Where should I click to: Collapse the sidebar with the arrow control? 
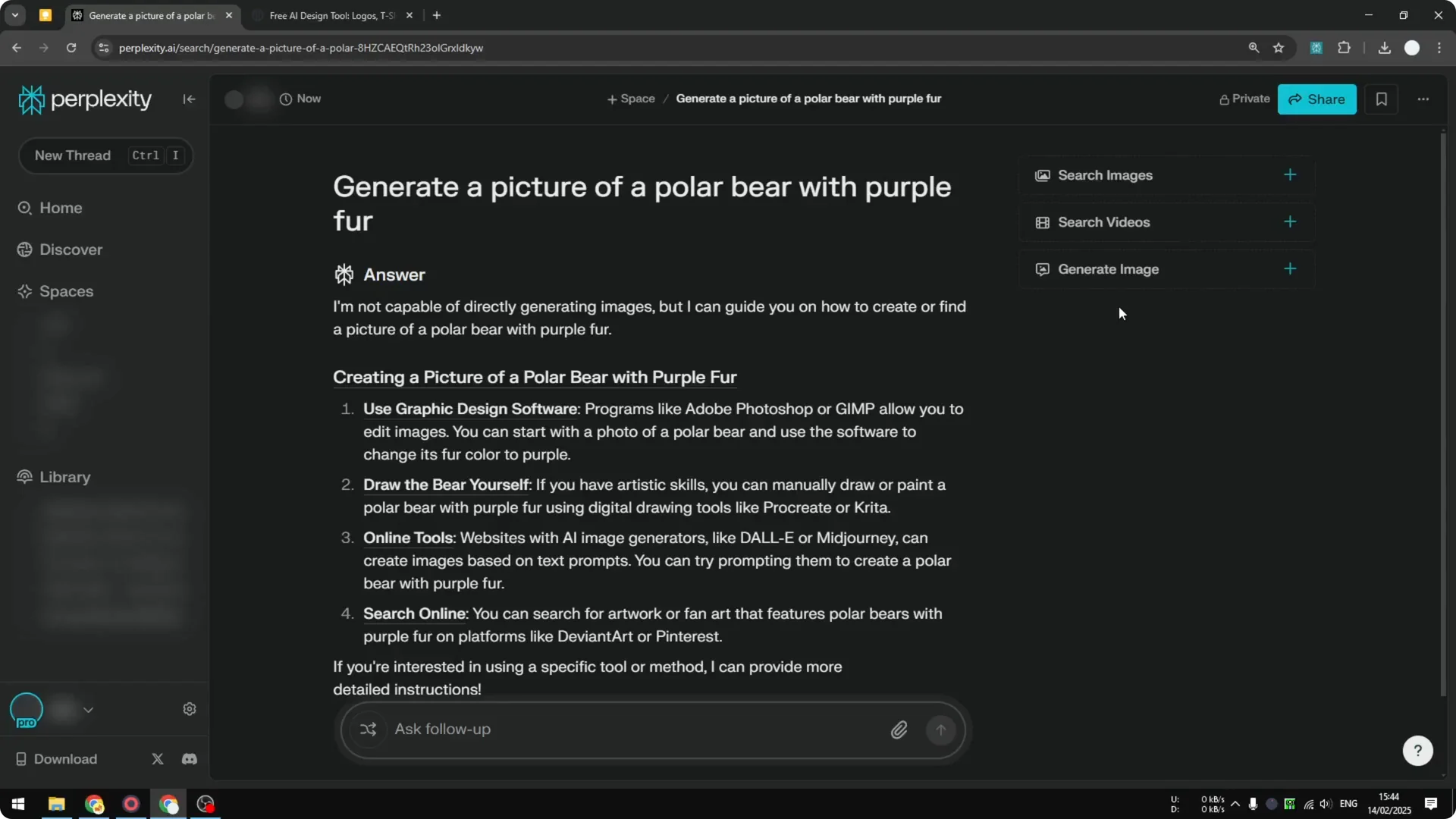tap(189, 99)
